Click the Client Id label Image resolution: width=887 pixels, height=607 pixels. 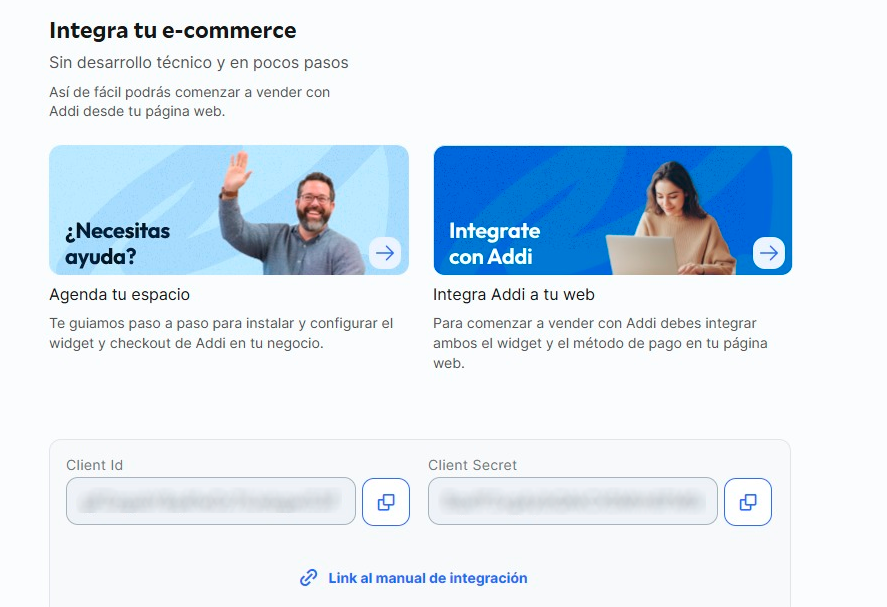click(x=95, y=465)
